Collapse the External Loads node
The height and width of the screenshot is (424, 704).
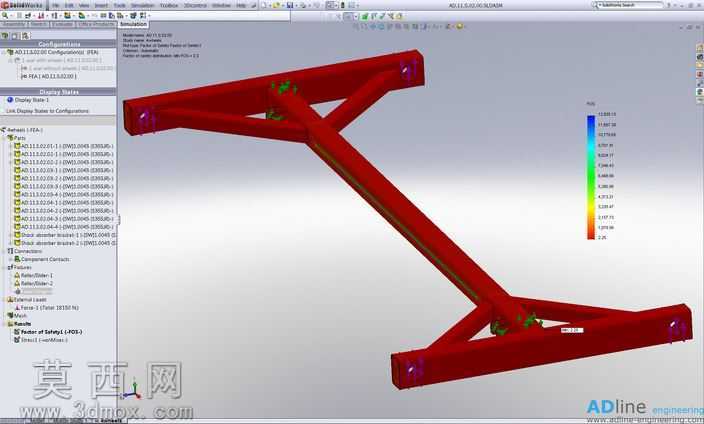(x=4, y=300)
